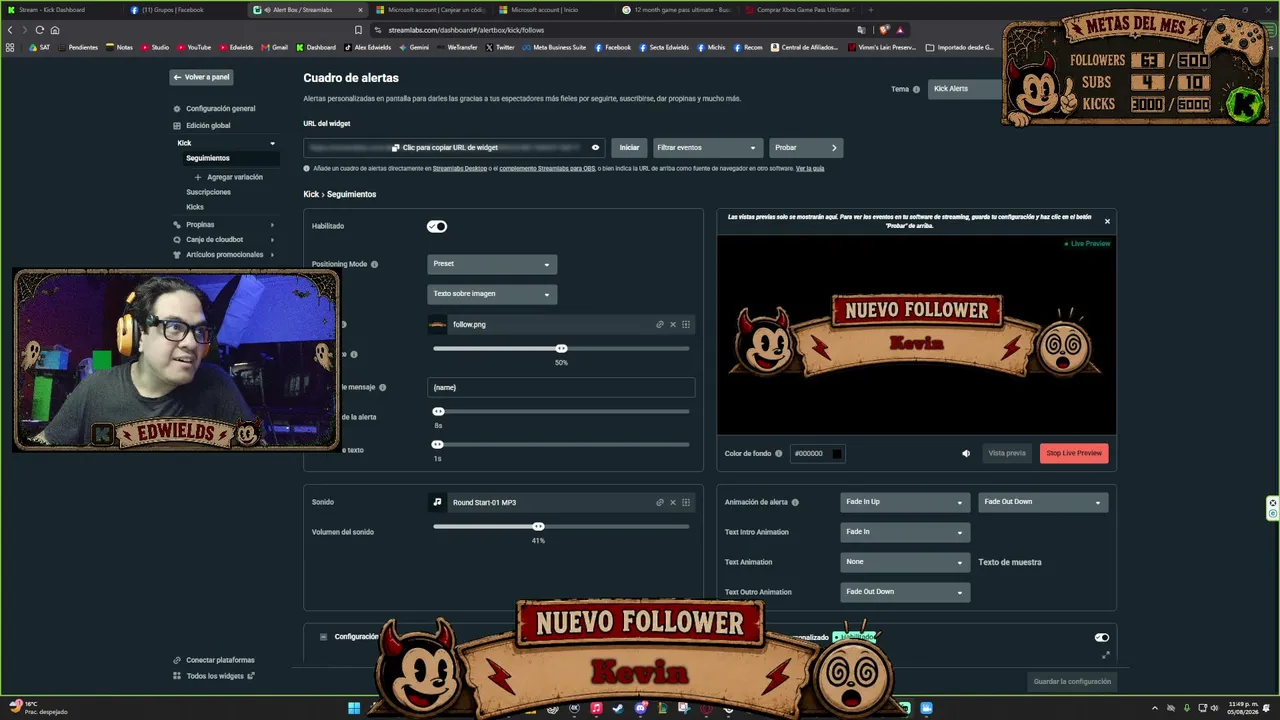Viewport: 1280px width, 720px height.
Task: Open the Windows Start menu
Action: coord(354,708)
